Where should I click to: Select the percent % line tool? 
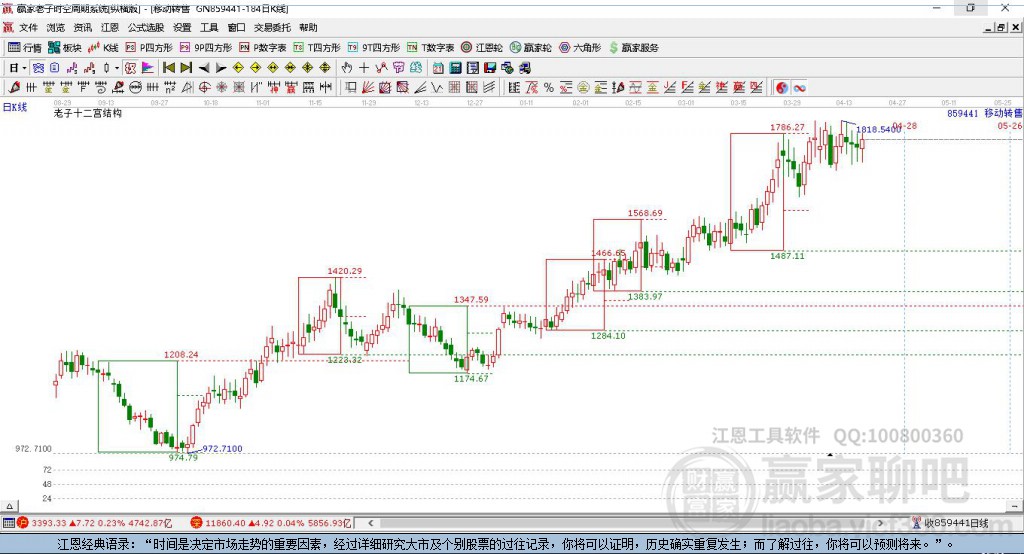(x=549, y=88)
